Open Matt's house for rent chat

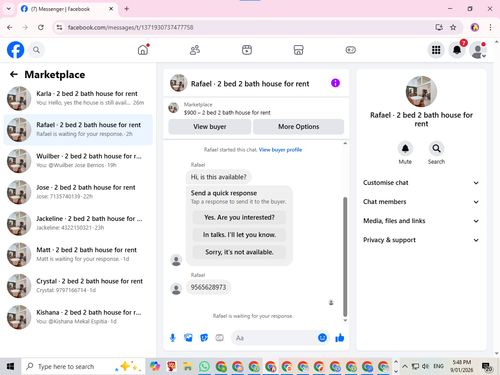(78, 255)
